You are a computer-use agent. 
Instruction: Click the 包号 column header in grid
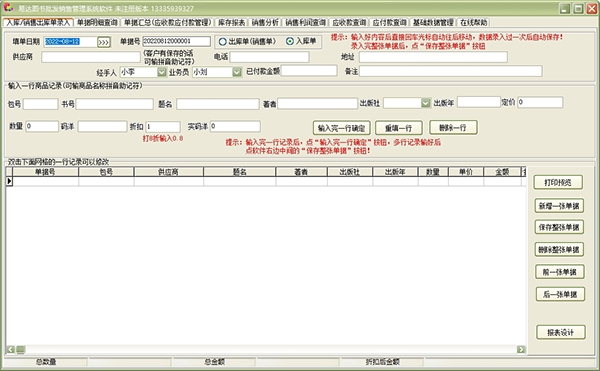pos(106,172)
